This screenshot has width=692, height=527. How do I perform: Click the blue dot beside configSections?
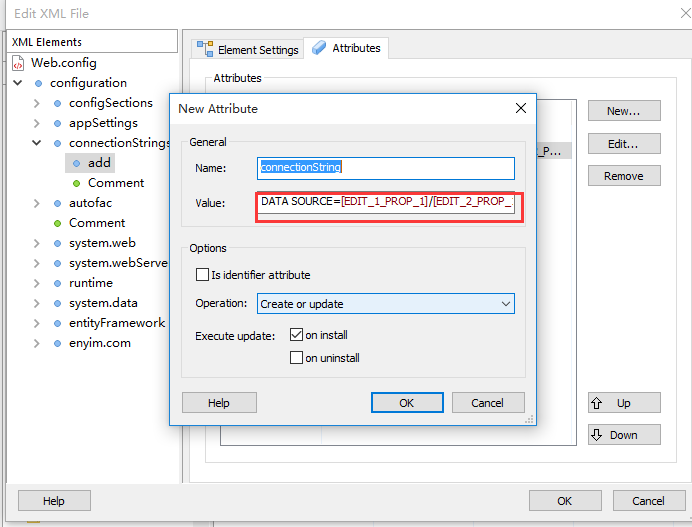57,103
